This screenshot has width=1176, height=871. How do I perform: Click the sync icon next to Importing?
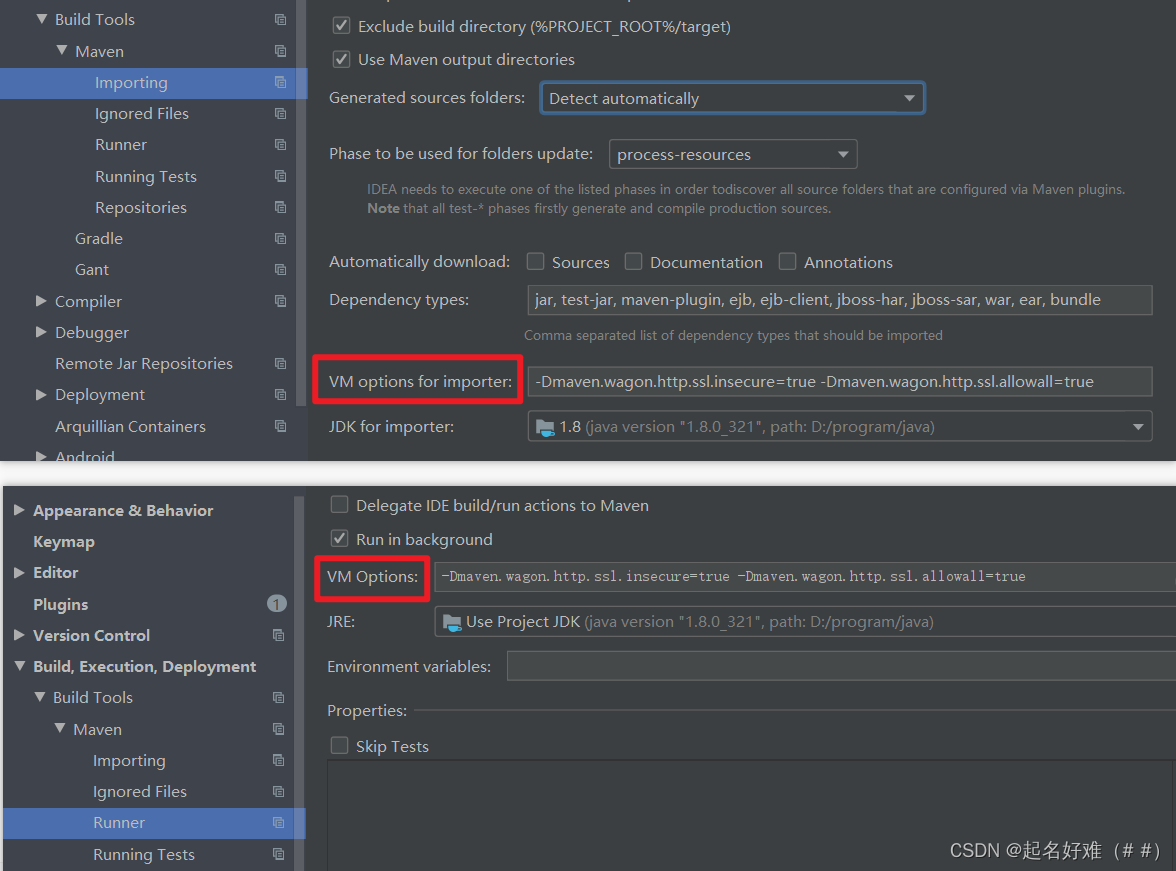tap(280, 83)
